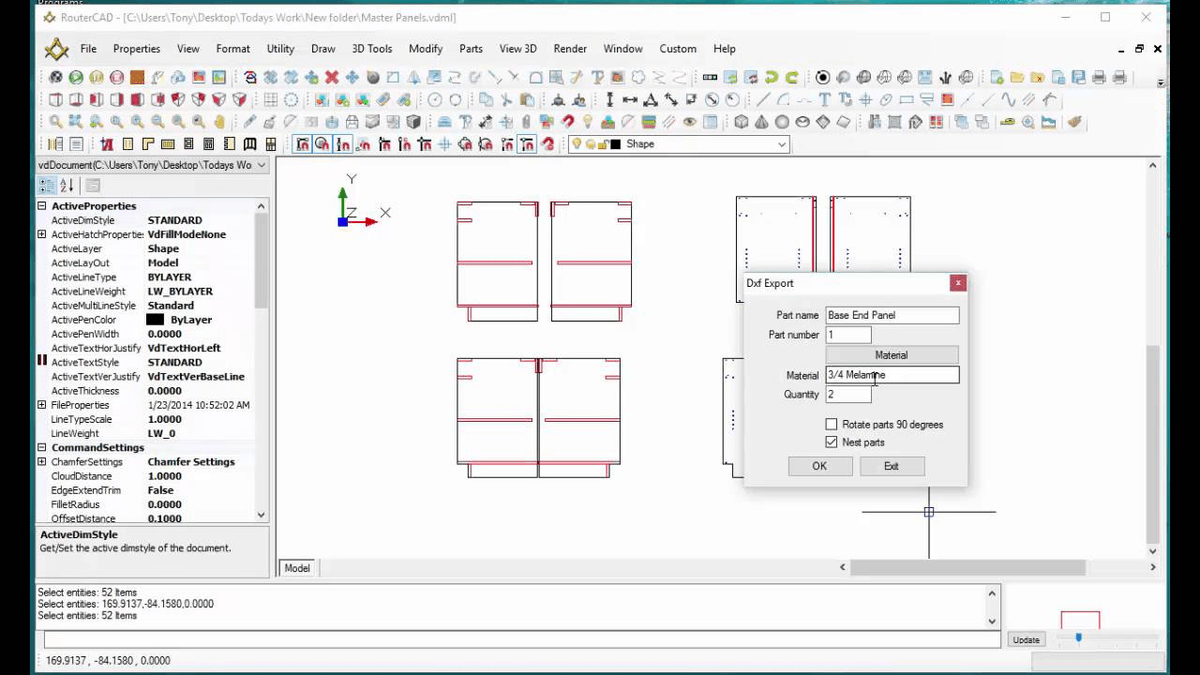Click the orange square icon in top toolbar

coord(137,77)
